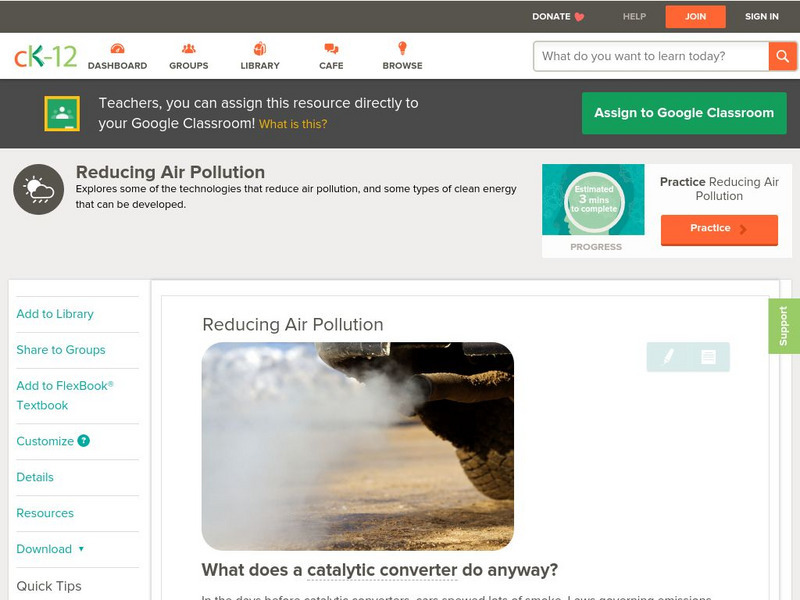The width and height of the screenshot is (800, 600).
Task: Click the Customize help question icon
Action: coord(84,441)
